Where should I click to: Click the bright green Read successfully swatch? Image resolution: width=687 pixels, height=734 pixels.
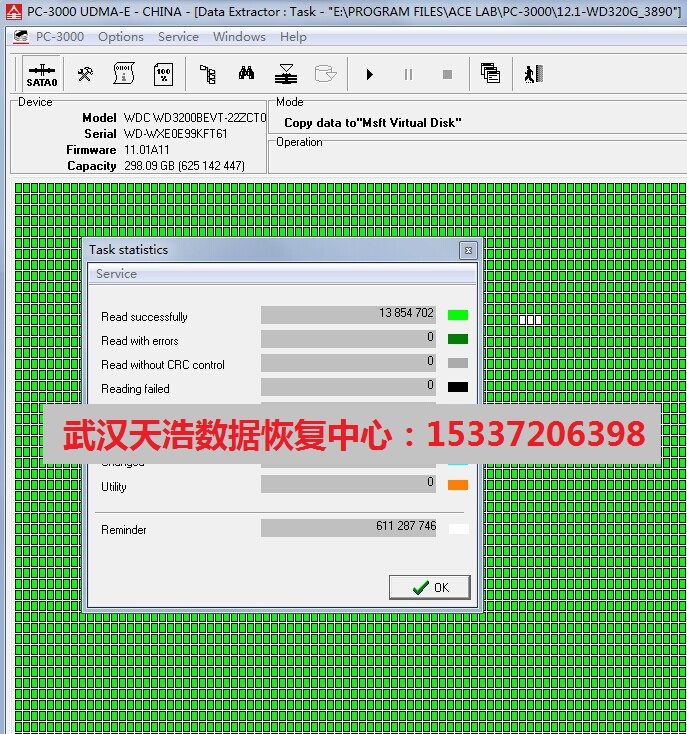point(458,315)
